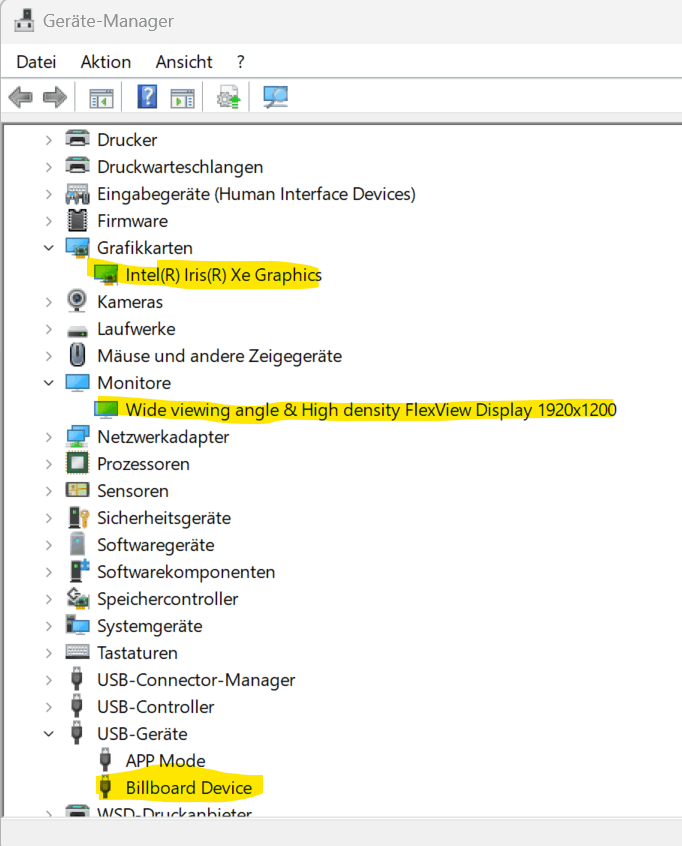Click the Drucker printer icon
This screenshot has height=846, width=682.
click(x=77, y=139)
